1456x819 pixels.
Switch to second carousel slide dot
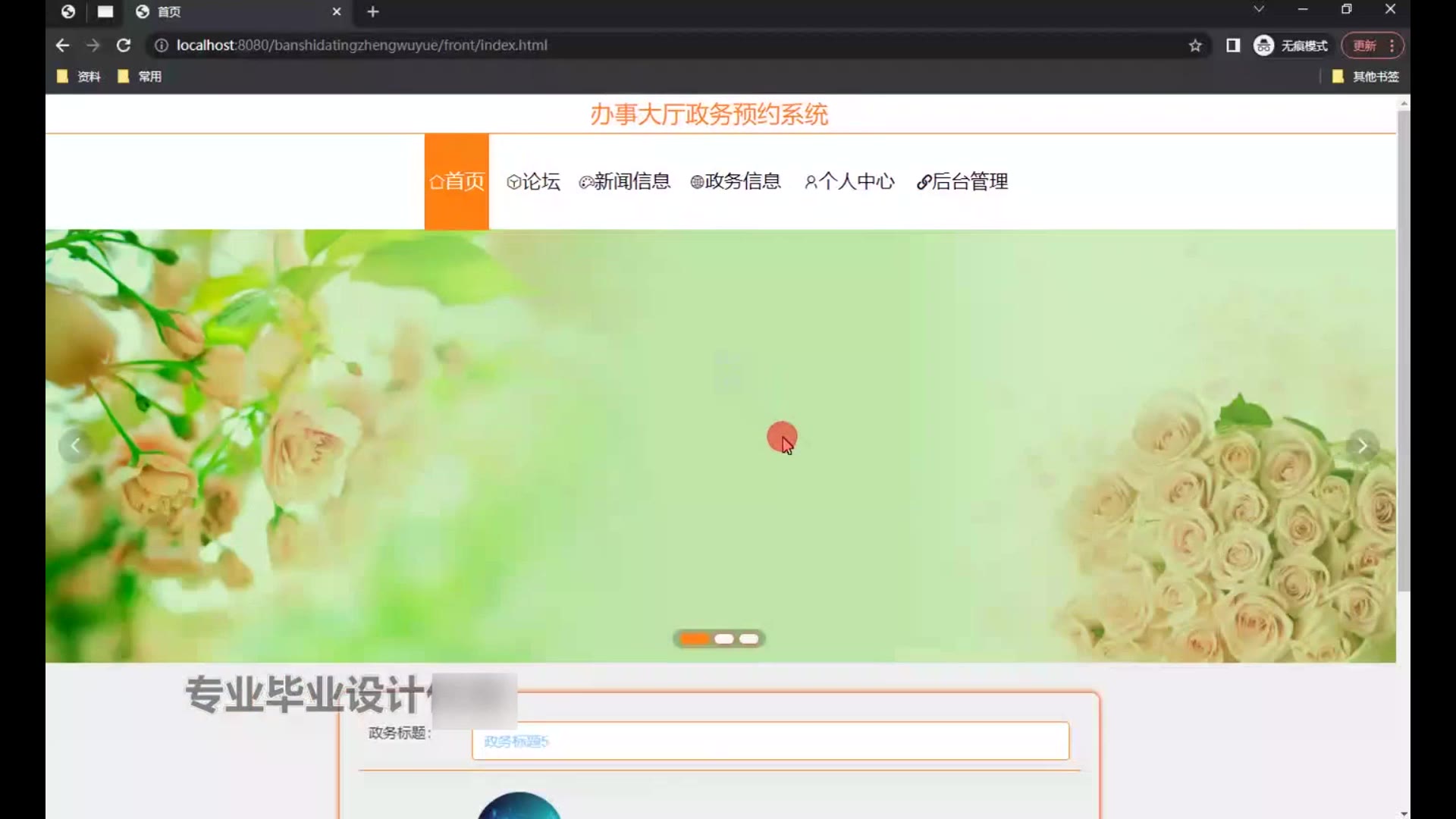(724, 639)
